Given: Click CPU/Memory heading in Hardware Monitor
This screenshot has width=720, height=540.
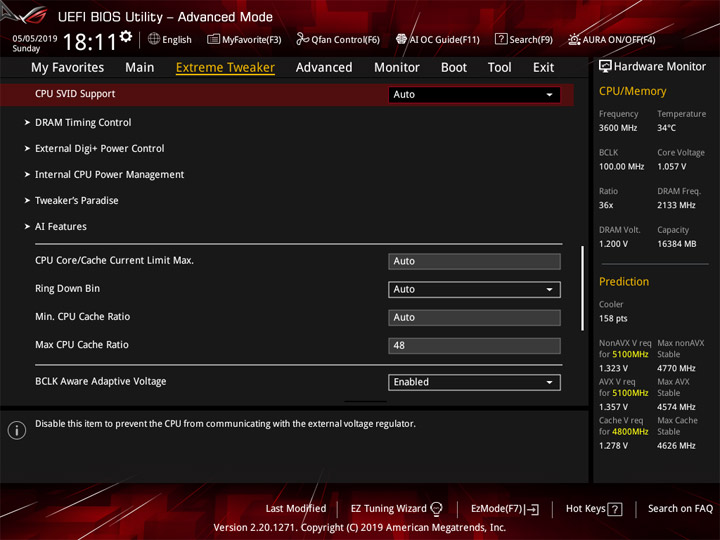Looking at the screenshot, I should coord(632,91).
